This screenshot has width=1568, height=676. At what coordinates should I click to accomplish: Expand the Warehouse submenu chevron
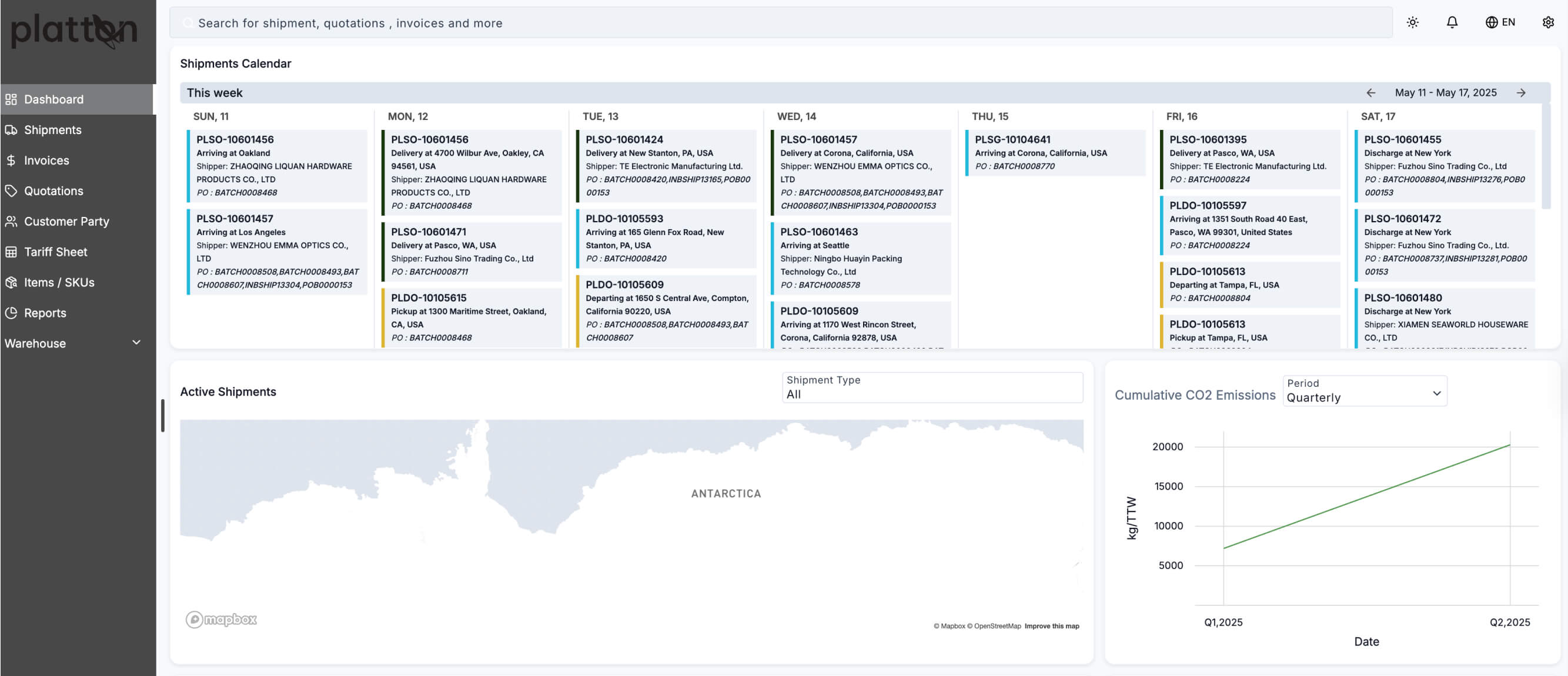click(136, 343)
